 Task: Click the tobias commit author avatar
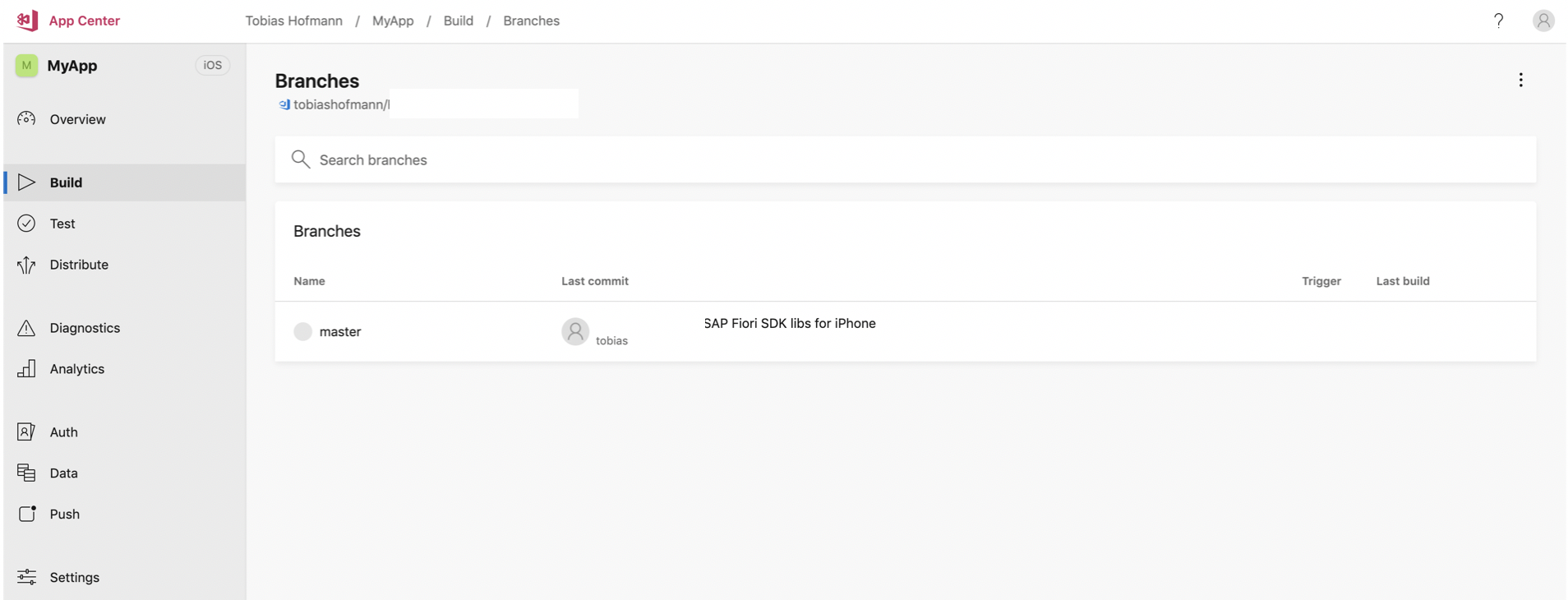tap(575, 331)
